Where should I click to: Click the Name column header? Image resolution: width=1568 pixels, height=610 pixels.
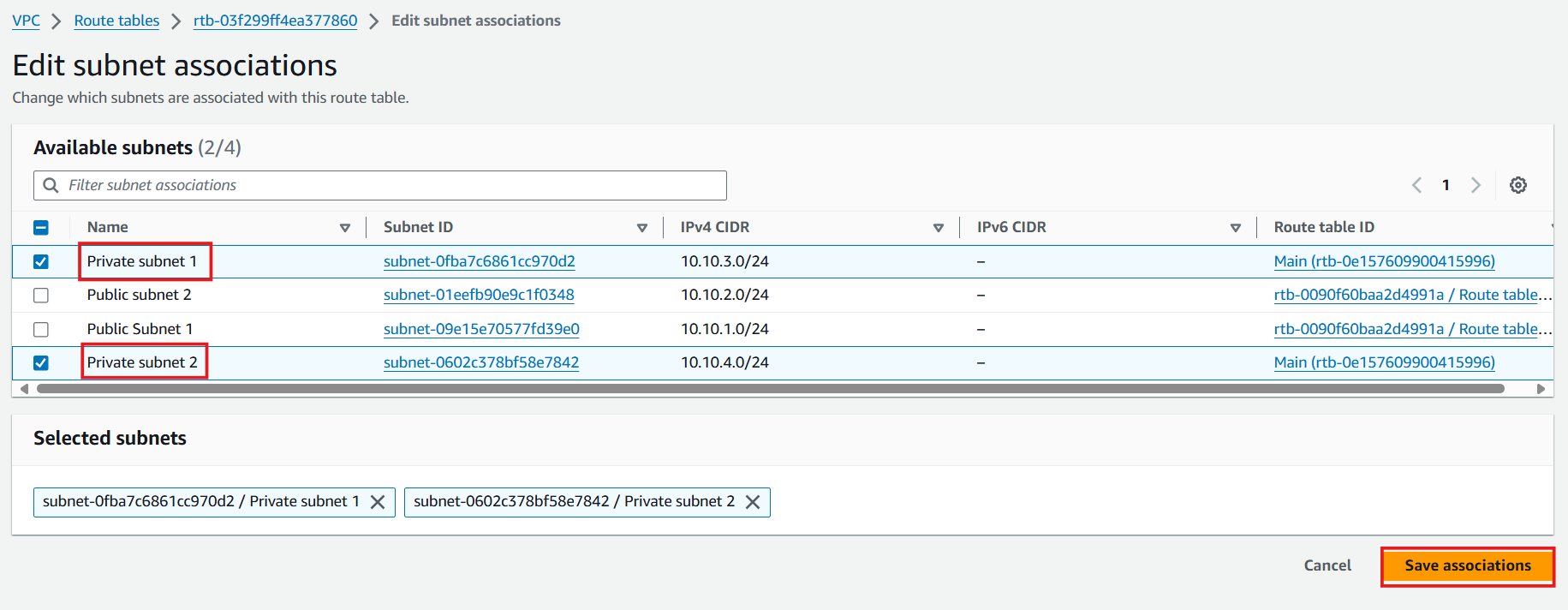pyautogui.click(x=108, y=227)
